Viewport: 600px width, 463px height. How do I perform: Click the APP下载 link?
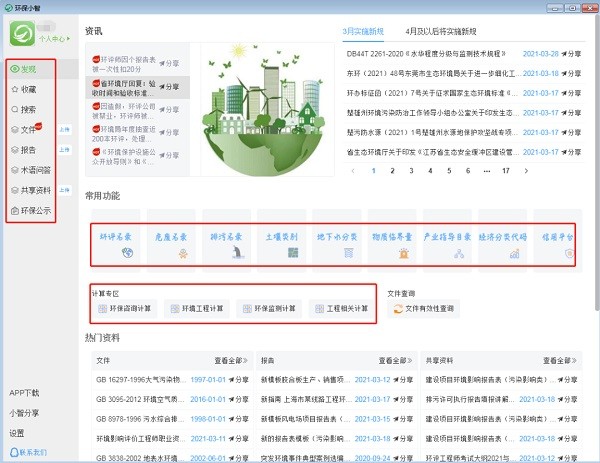(24, 393)
